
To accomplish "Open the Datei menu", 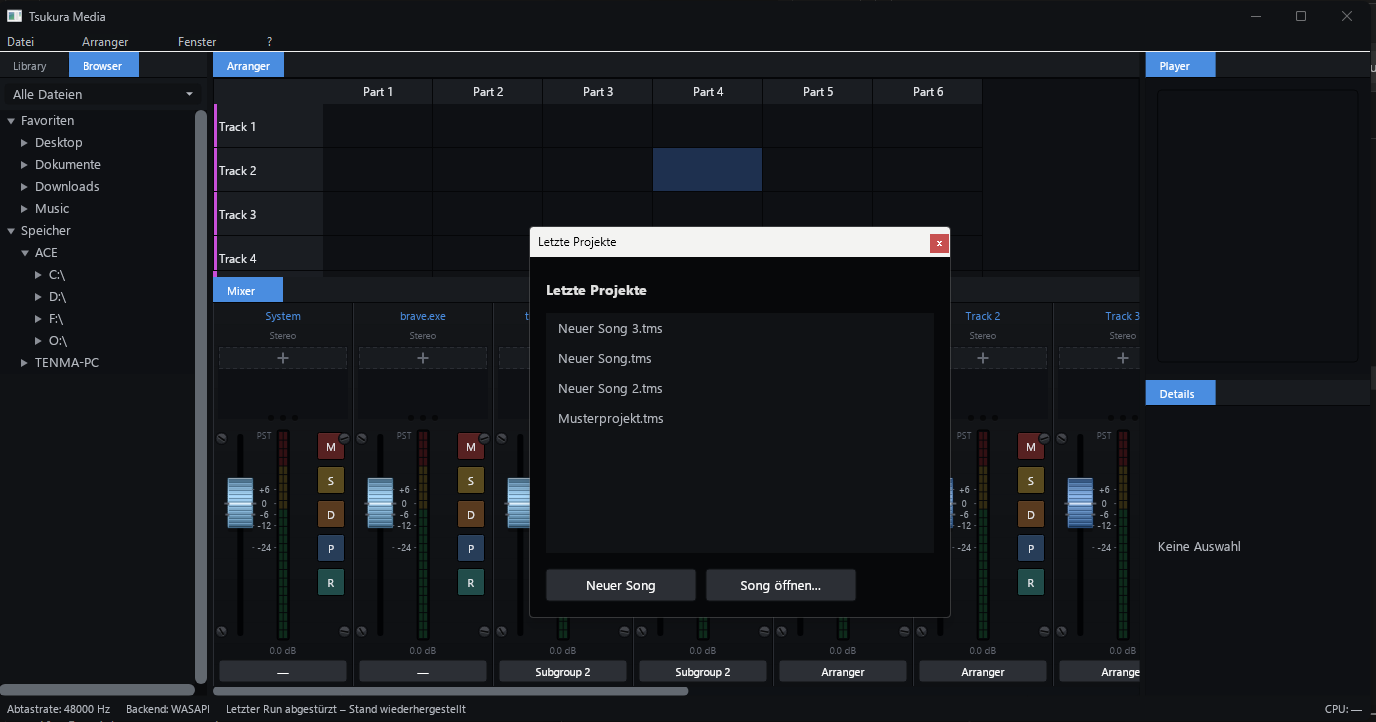I will (20, 42).
